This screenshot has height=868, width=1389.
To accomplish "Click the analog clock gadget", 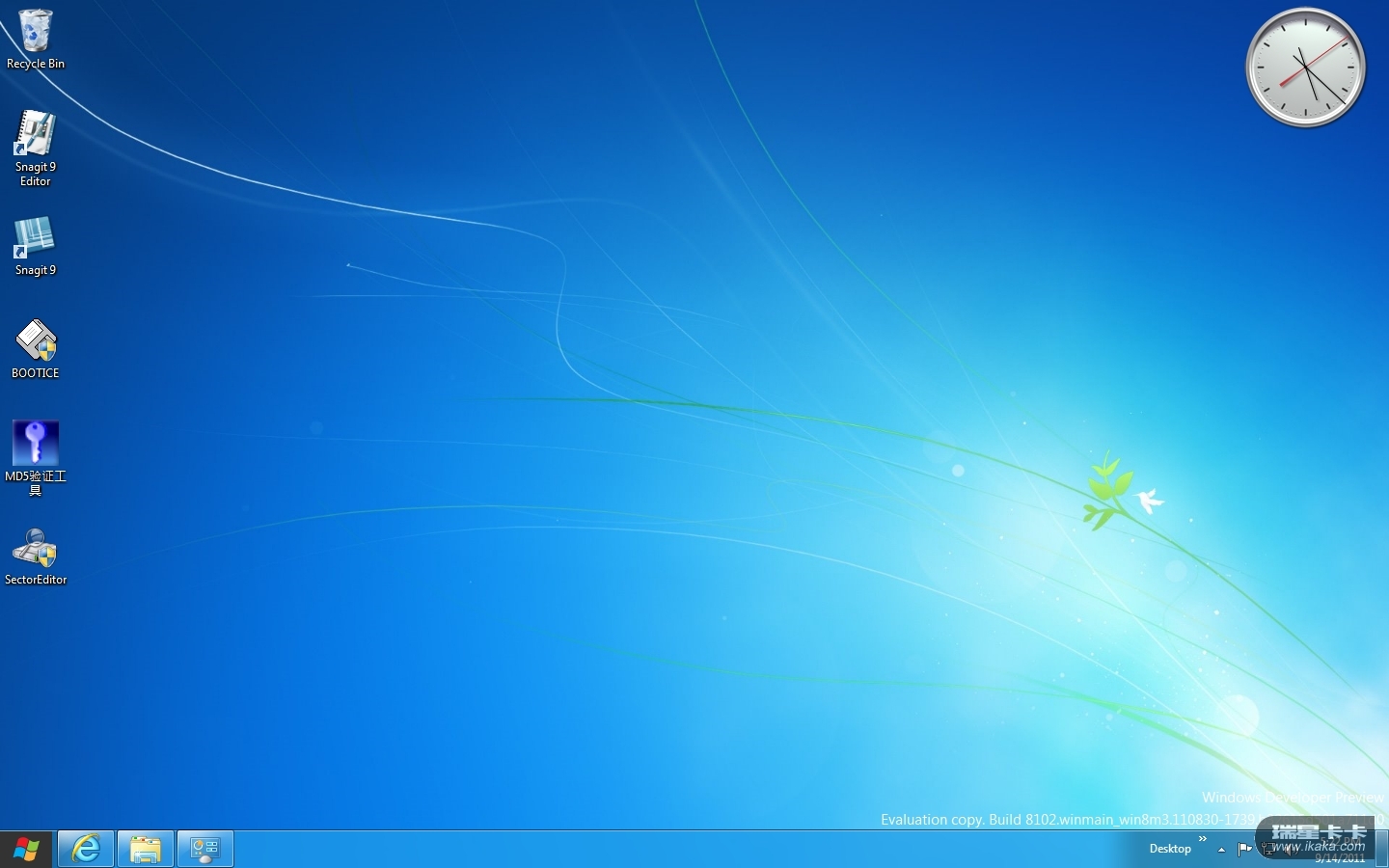I will tap(1306, 68).
